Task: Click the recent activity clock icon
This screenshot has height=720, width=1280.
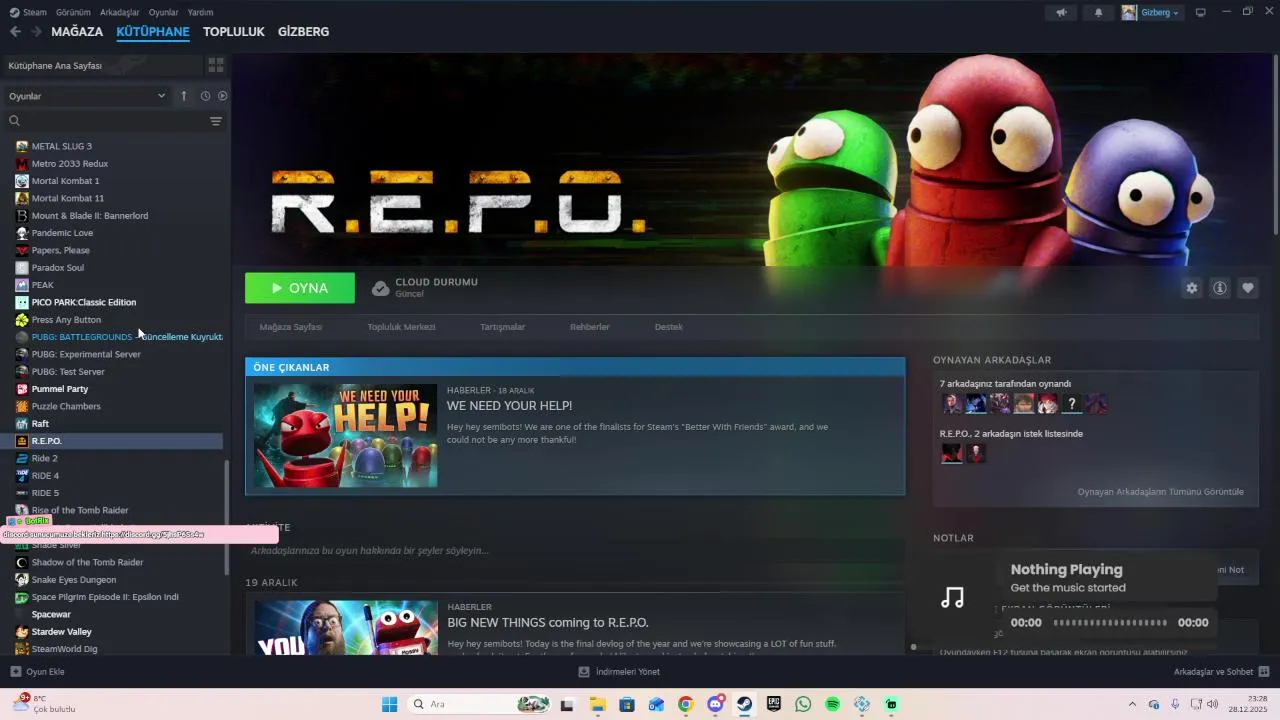Action: click(205, 96)
